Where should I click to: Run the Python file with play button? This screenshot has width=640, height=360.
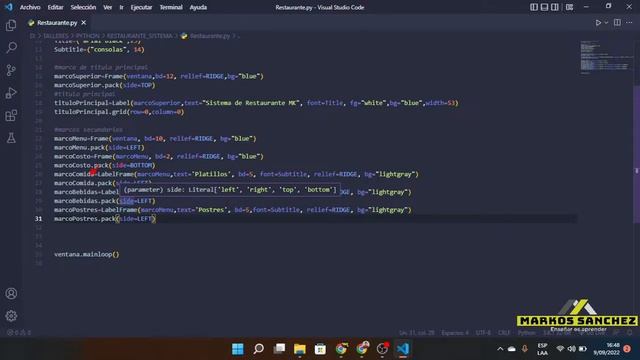598,23
